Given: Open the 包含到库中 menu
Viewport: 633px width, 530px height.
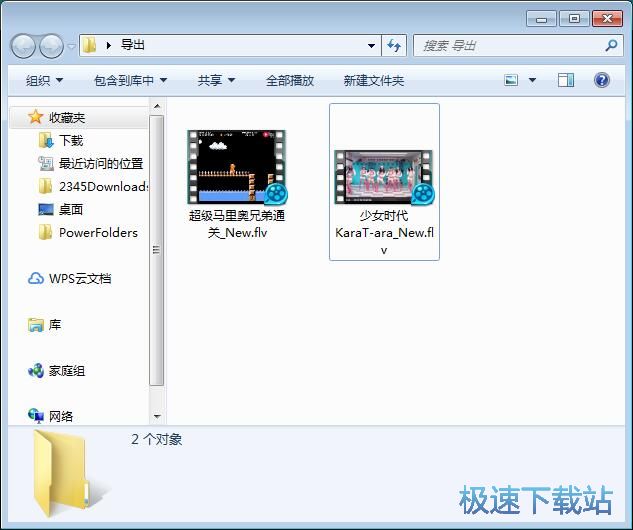Looking at the screenshot, I should (130, 81).
